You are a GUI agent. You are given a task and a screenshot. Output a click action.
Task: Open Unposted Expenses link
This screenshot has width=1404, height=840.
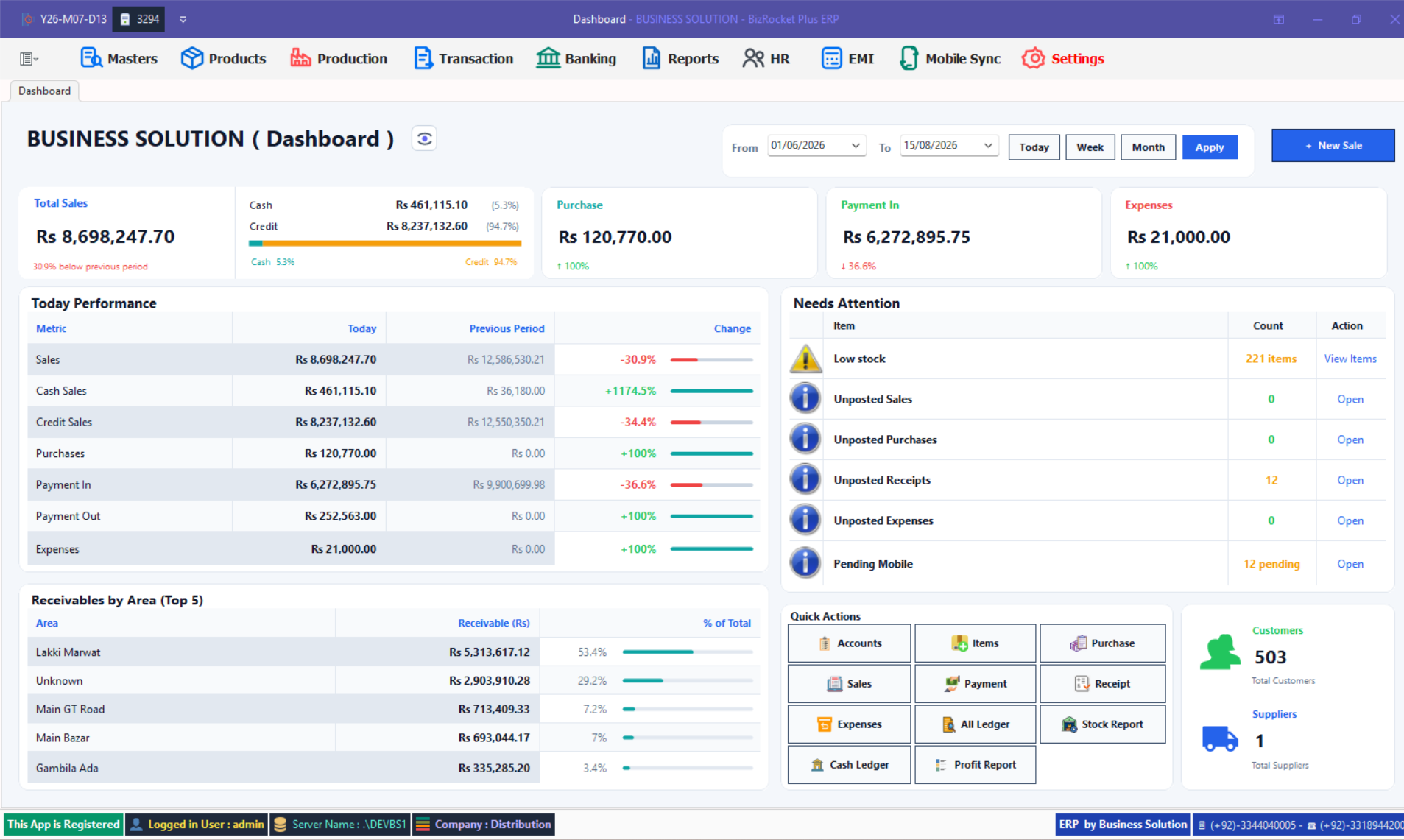click(1350, 520)
